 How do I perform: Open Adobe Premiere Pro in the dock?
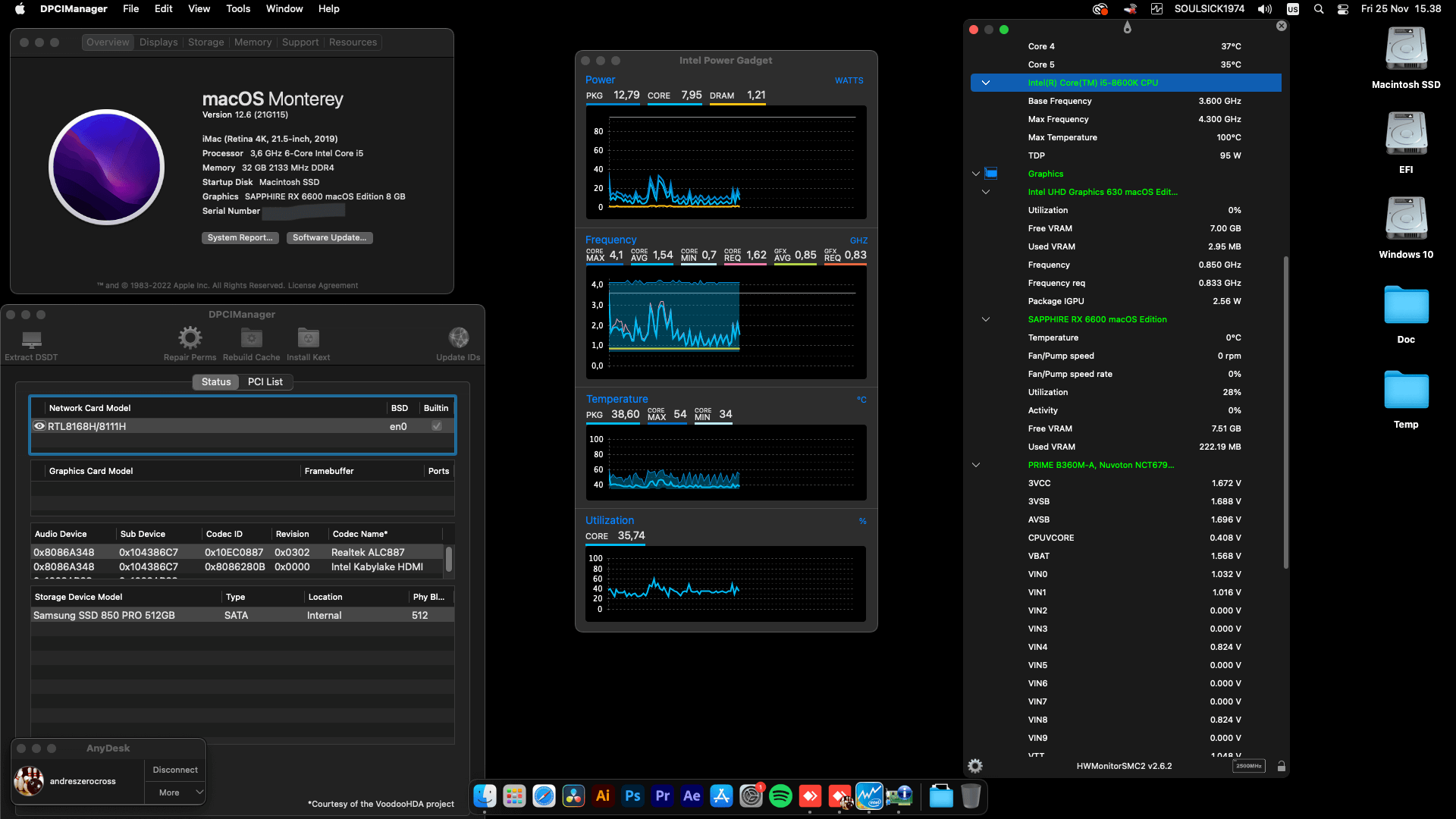pyautogui.click(x=662, y=795)
